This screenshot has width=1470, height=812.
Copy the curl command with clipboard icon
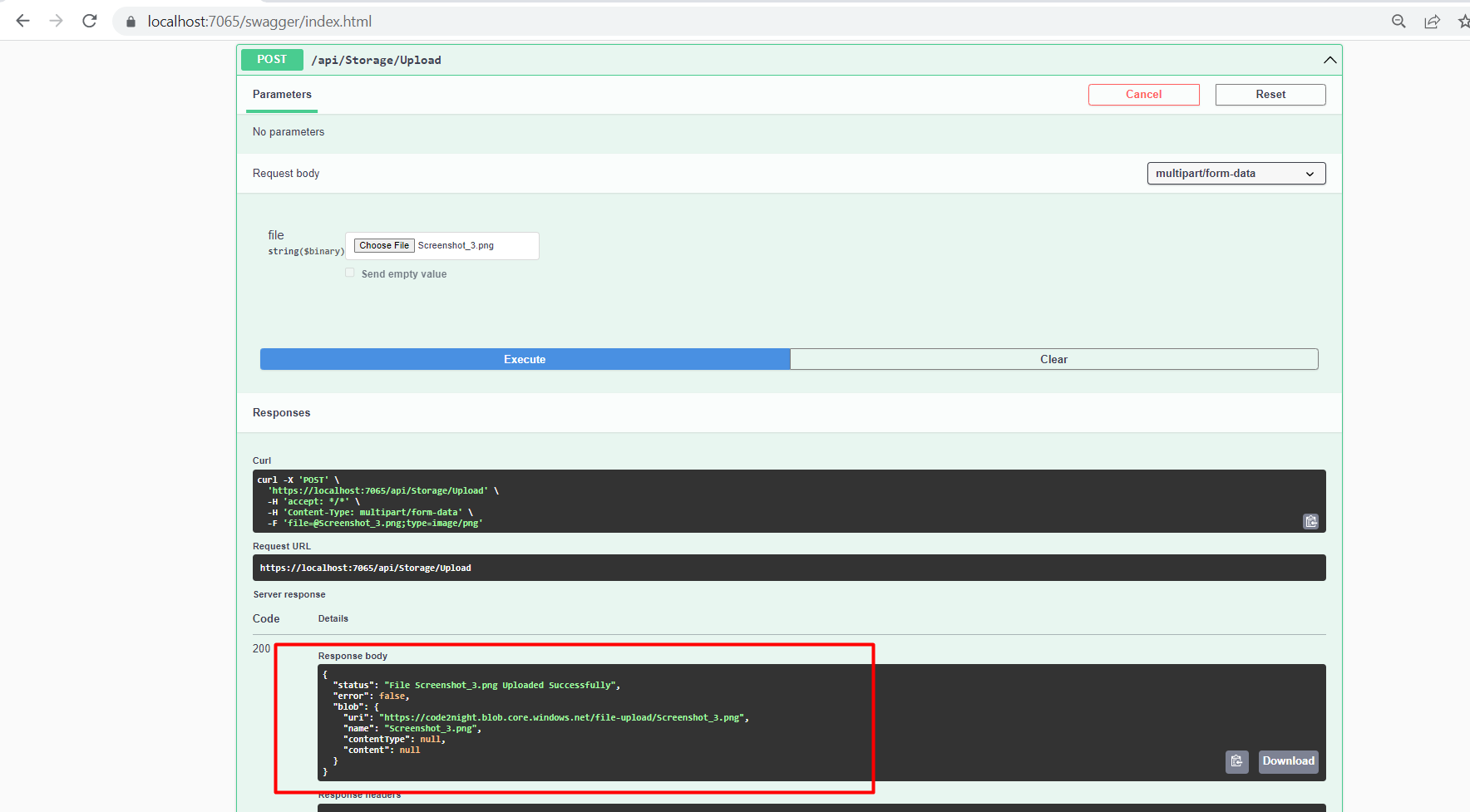click(1310, 521)
